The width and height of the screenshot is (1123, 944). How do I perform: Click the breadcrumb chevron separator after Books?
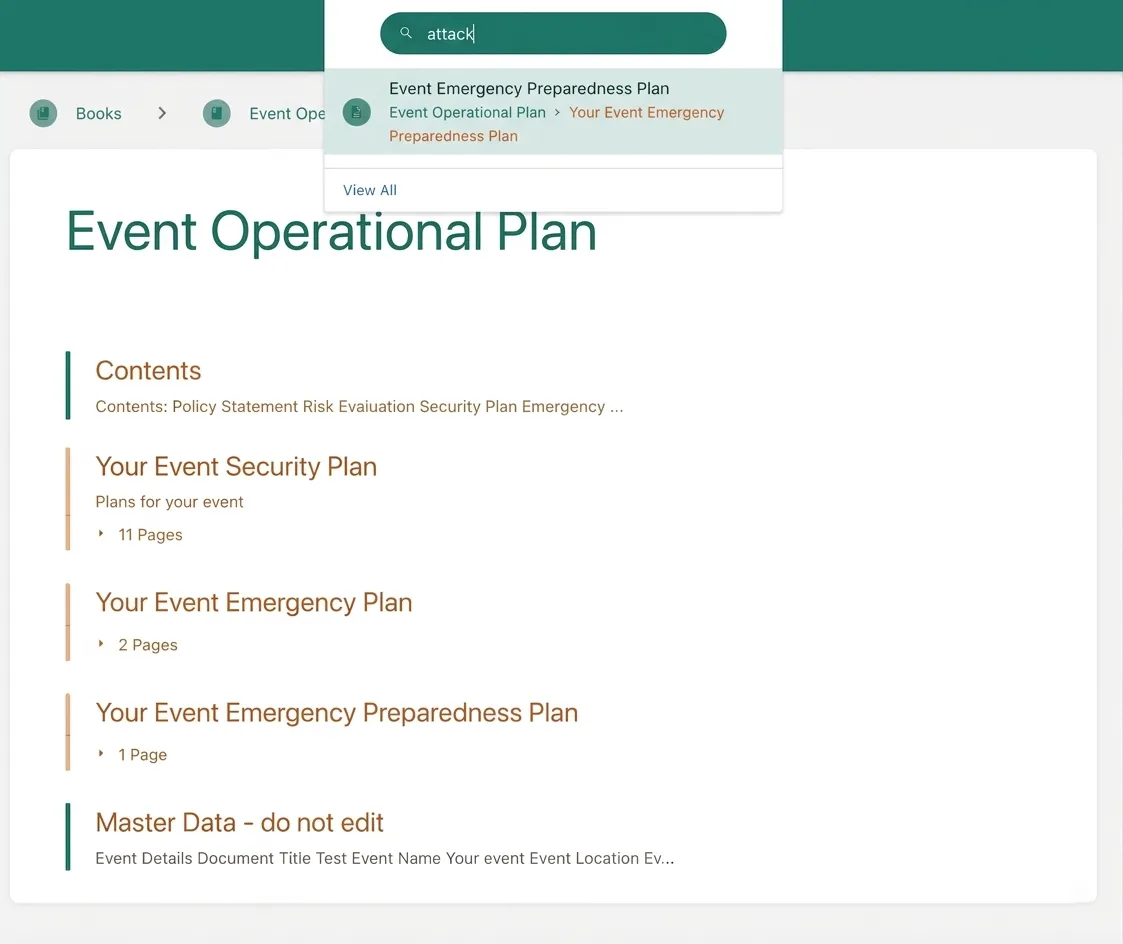click(162, 113)
